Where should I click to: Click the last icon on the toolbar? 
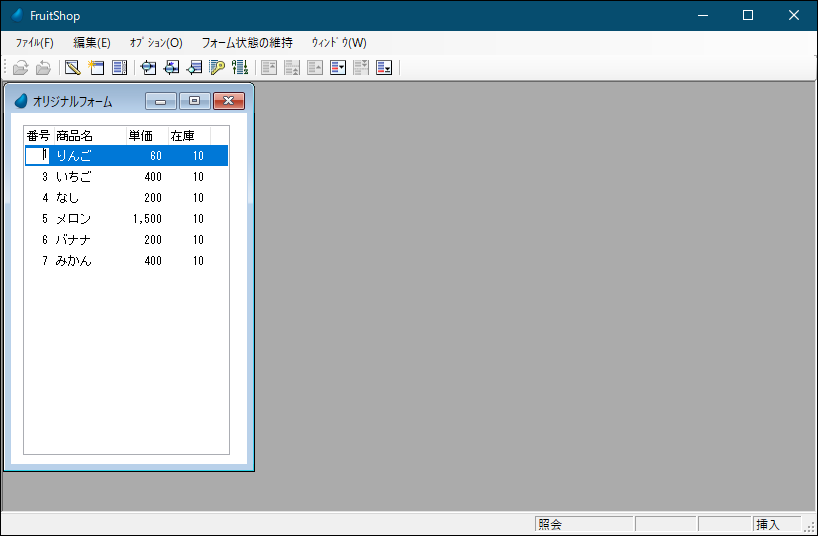384,68
